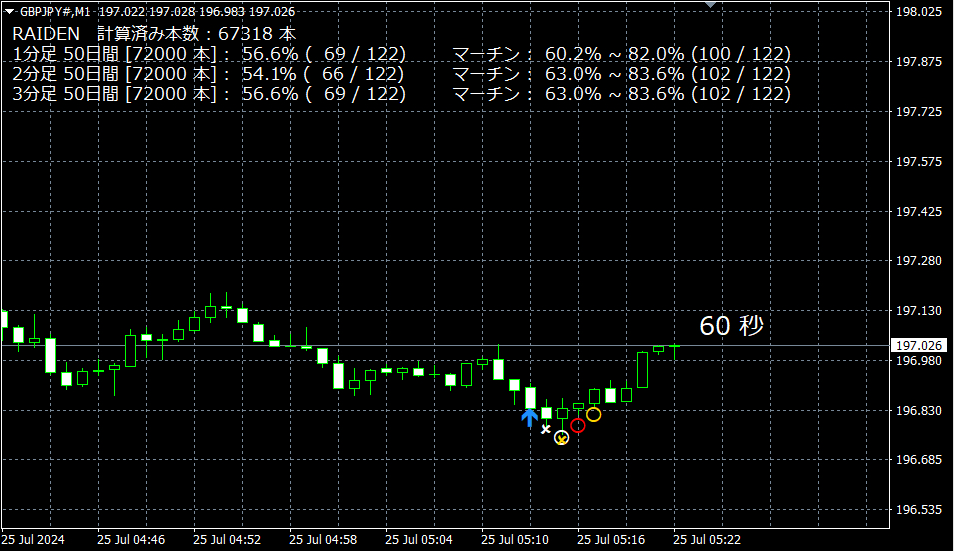Open the chart menu triangle beside GBPJPY#
Image resolution: width=955 pixels, height=551 pixels.
9,11
